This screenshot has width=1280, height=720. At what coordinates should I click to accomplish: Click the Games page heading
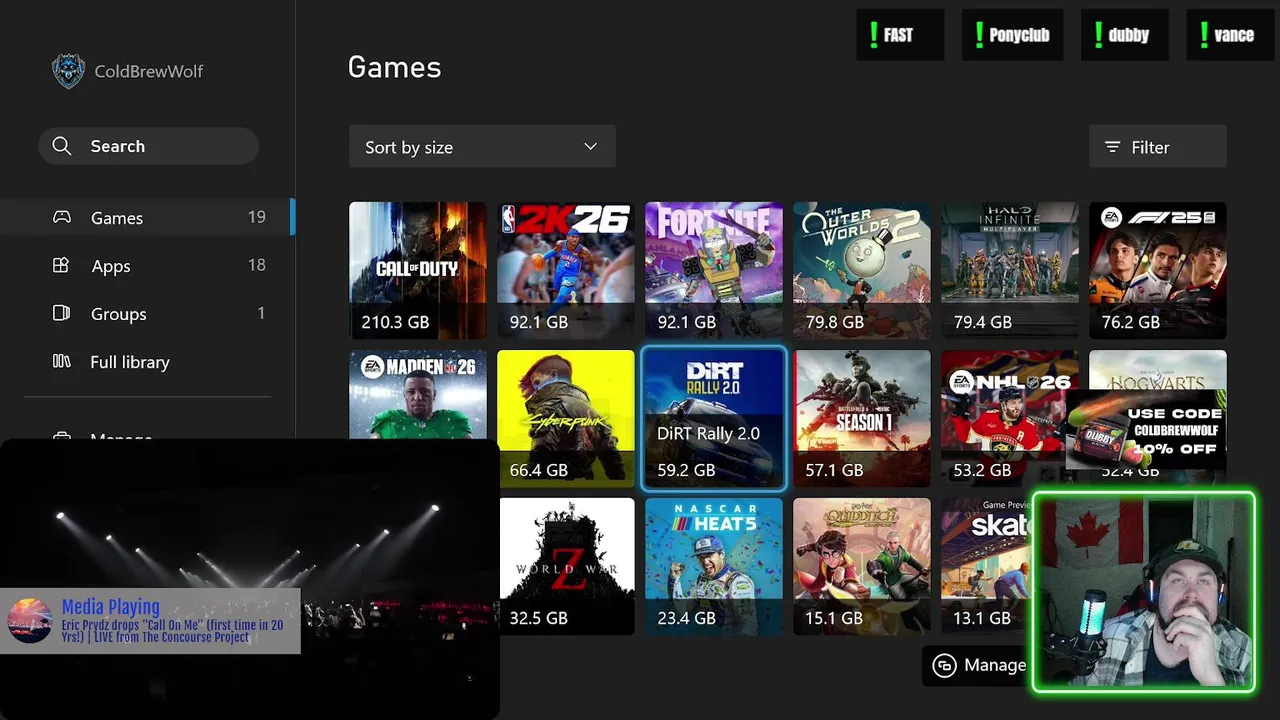click(x=394, y=67)
